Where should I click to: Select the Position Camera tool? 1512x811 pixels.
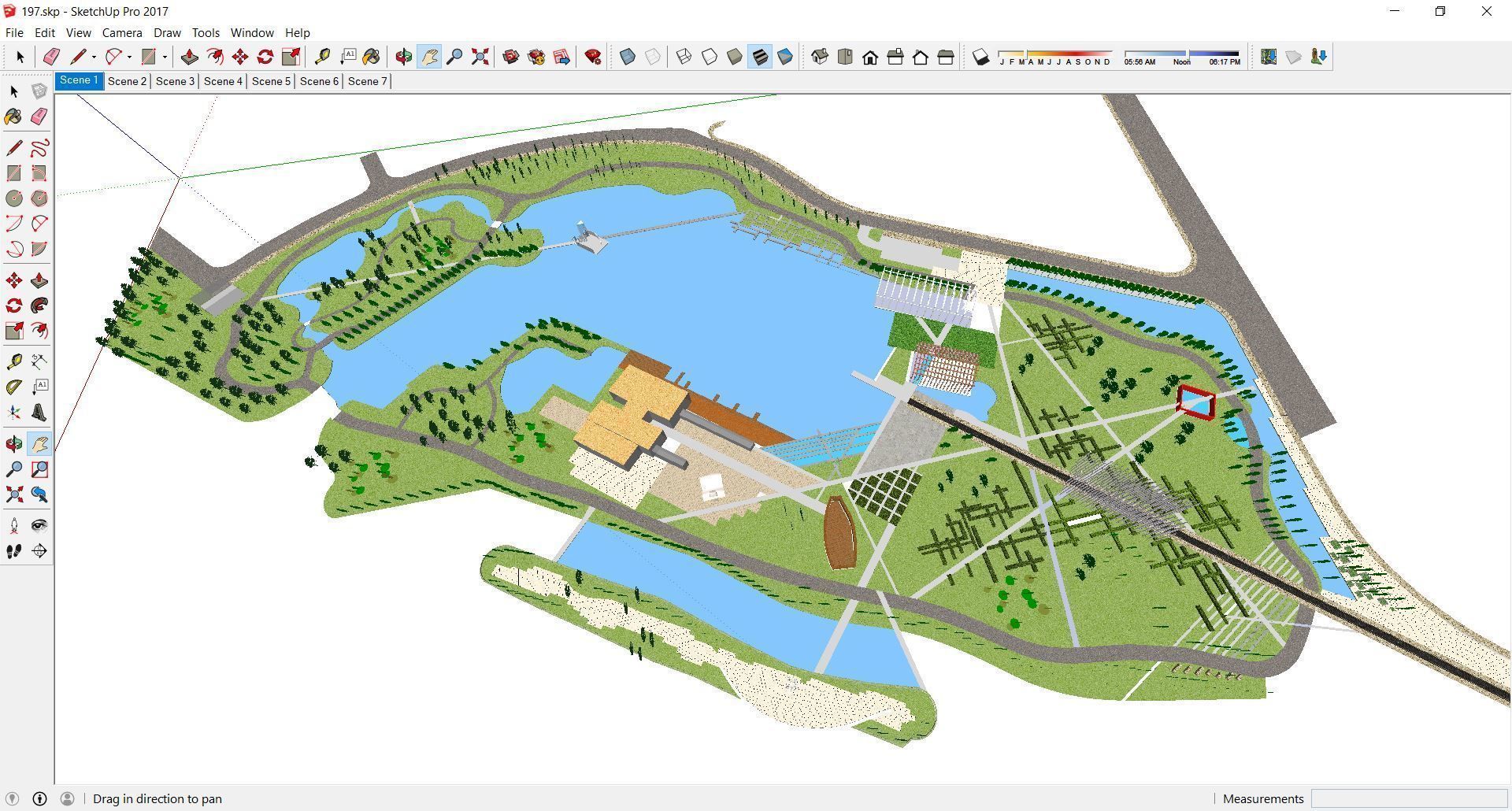(x=14, y=526)
